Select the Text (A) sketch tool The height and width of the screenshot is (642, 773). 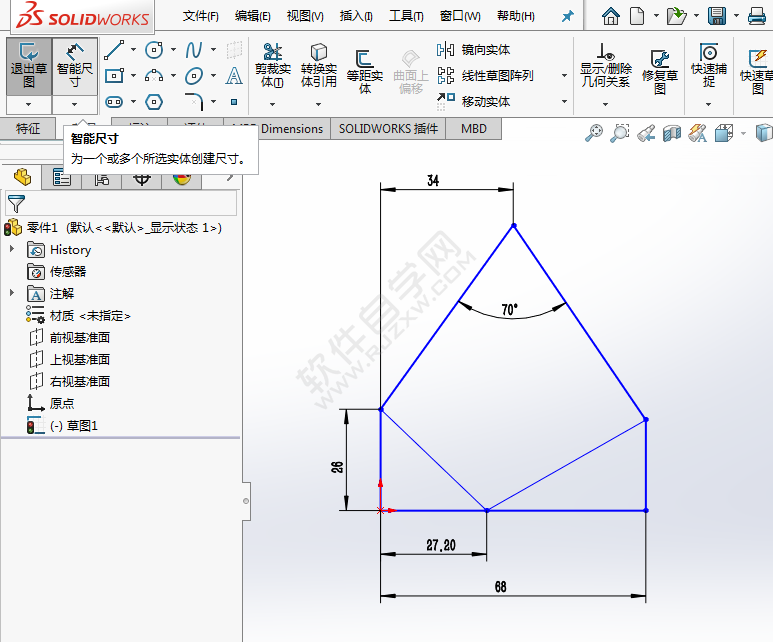[x=234, y=76]
